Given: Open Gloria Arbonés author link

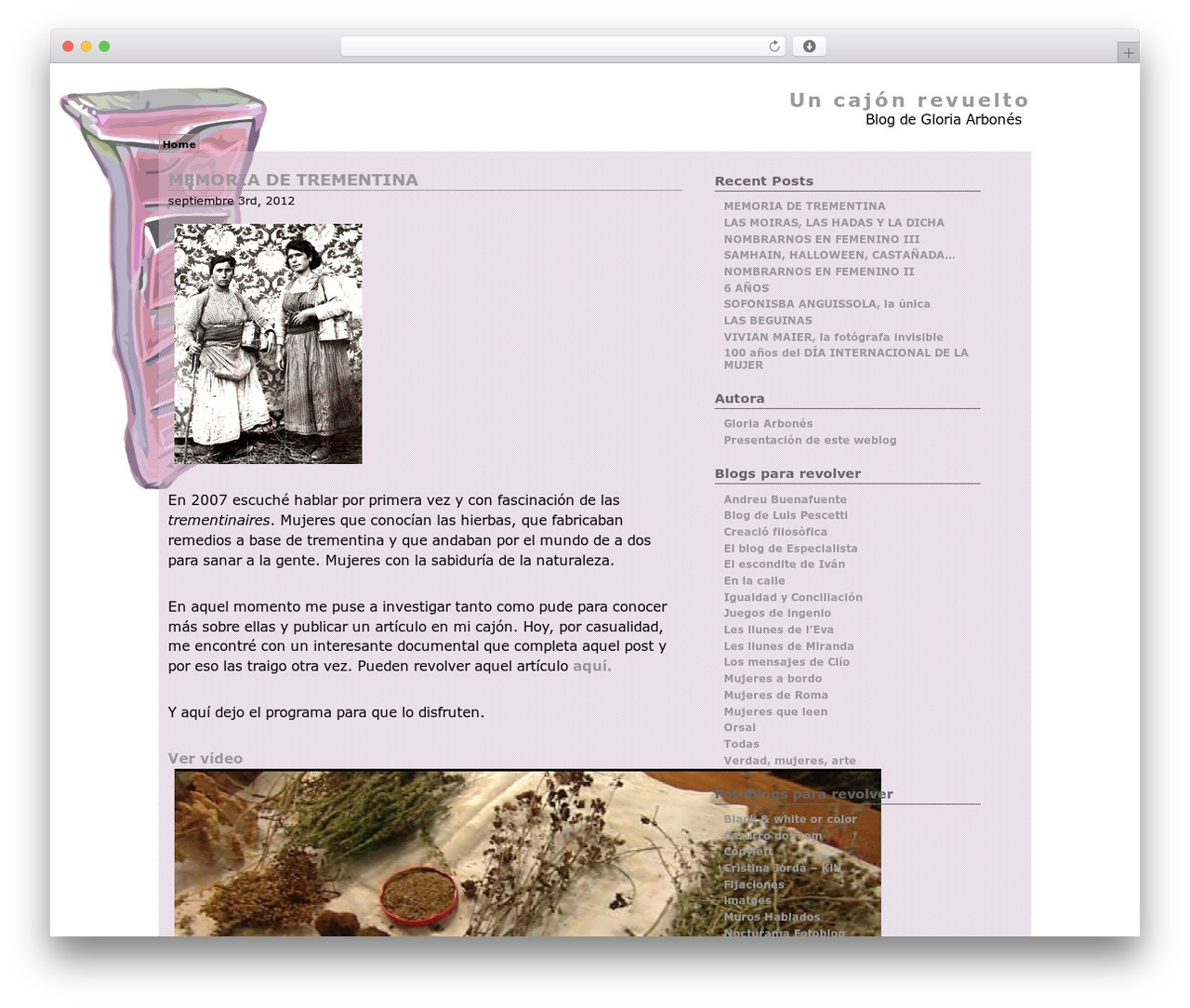Looking at the screenshot, I should pyautogui.click(x=768, y=424).
